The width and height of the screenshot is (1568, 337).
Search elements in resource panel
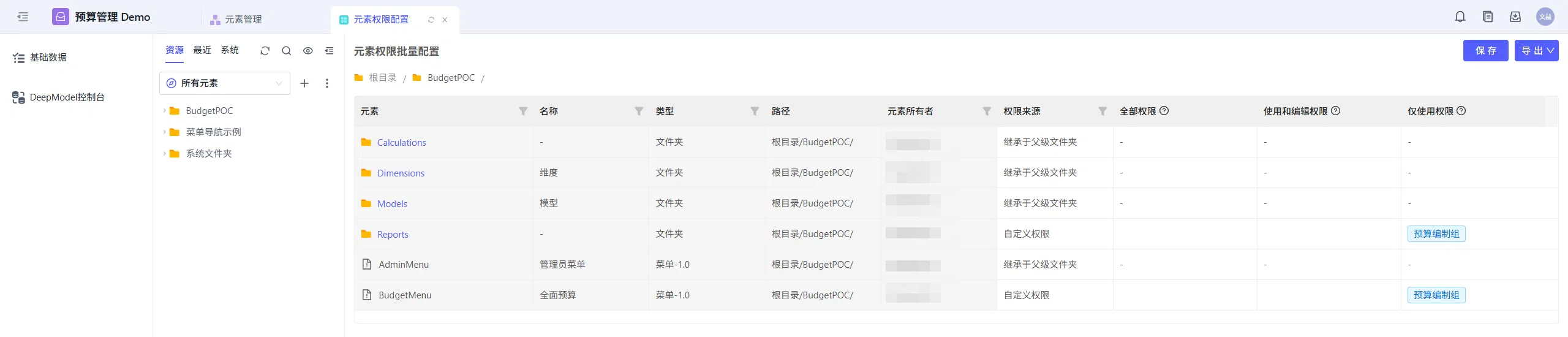pos(286,51)
